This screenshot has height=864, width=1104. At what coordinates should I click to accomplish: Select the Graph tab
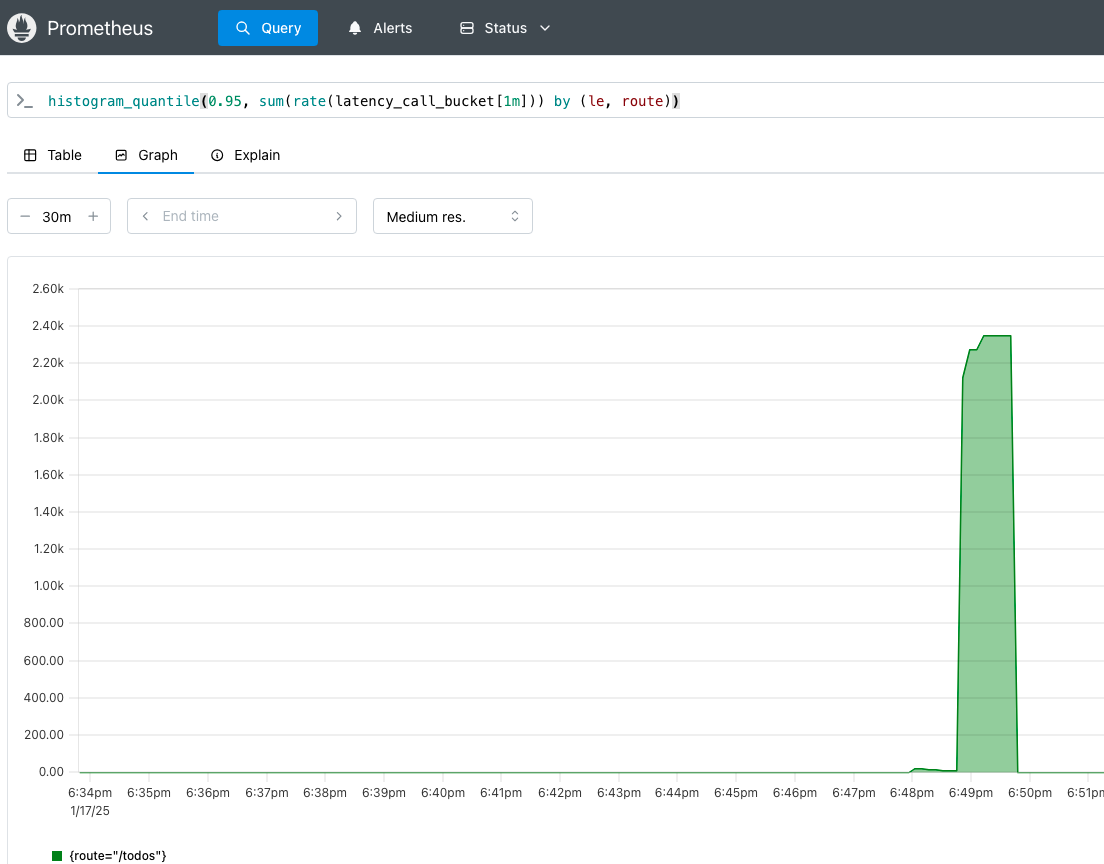coord(146,155)
